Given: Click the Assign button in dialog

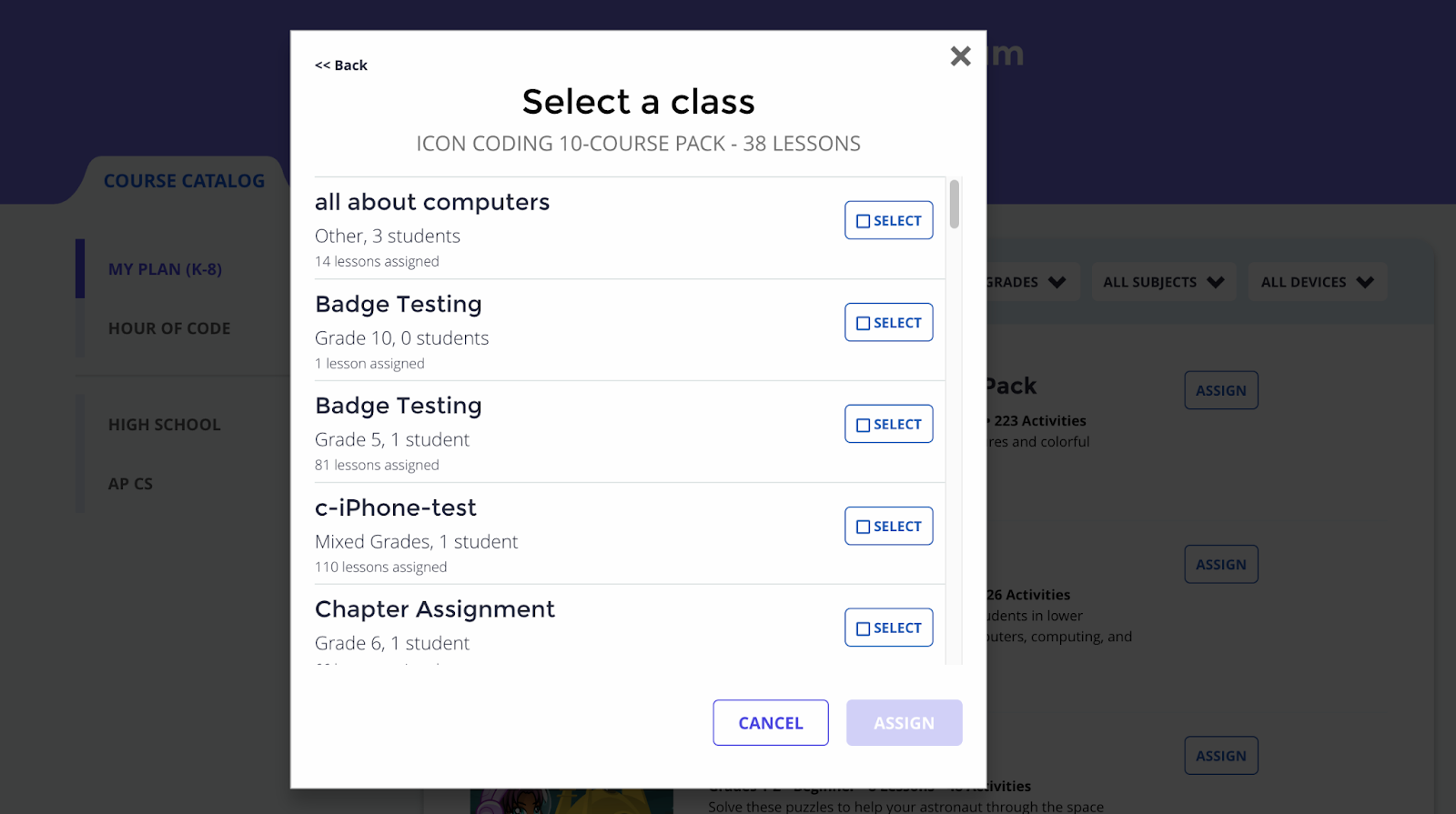Looking at the screenshot, I should point(904,723).
